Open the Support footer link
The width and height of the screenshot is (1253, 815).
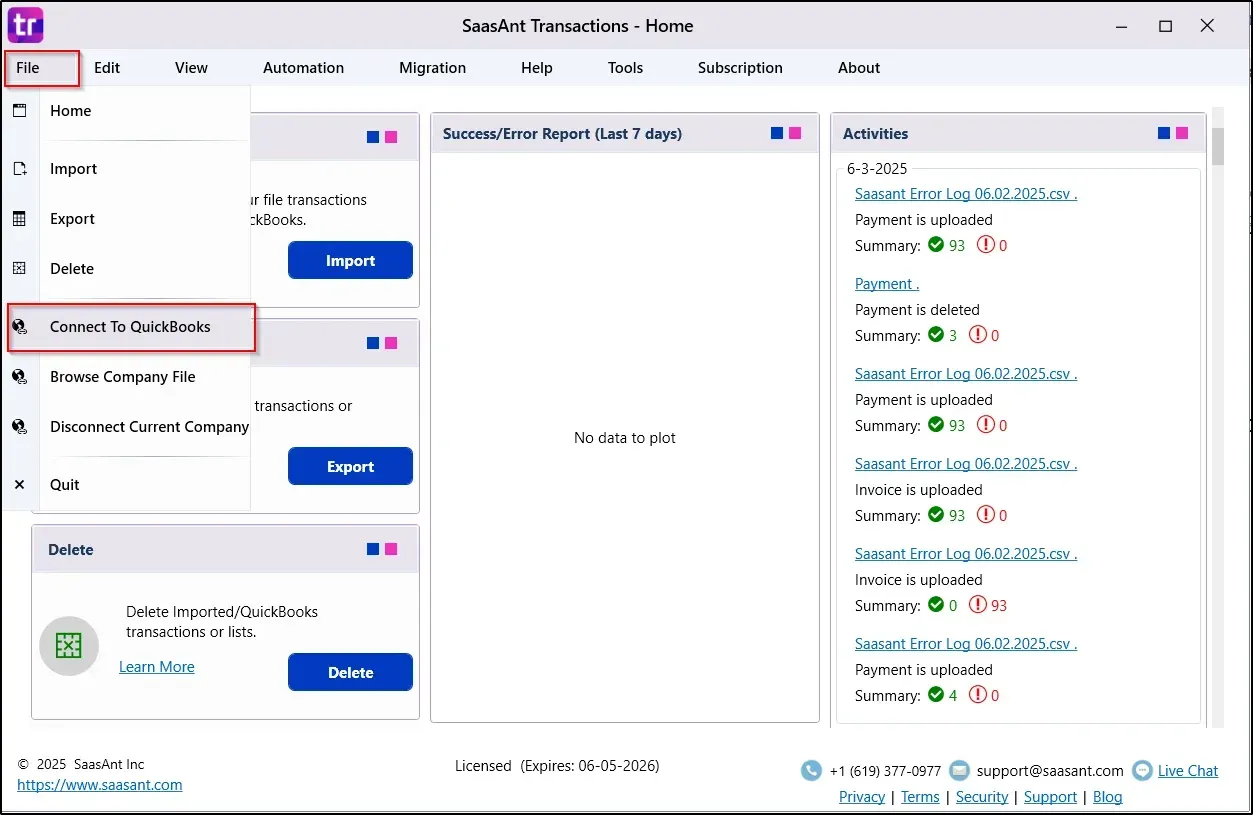tap(1050, 797)
